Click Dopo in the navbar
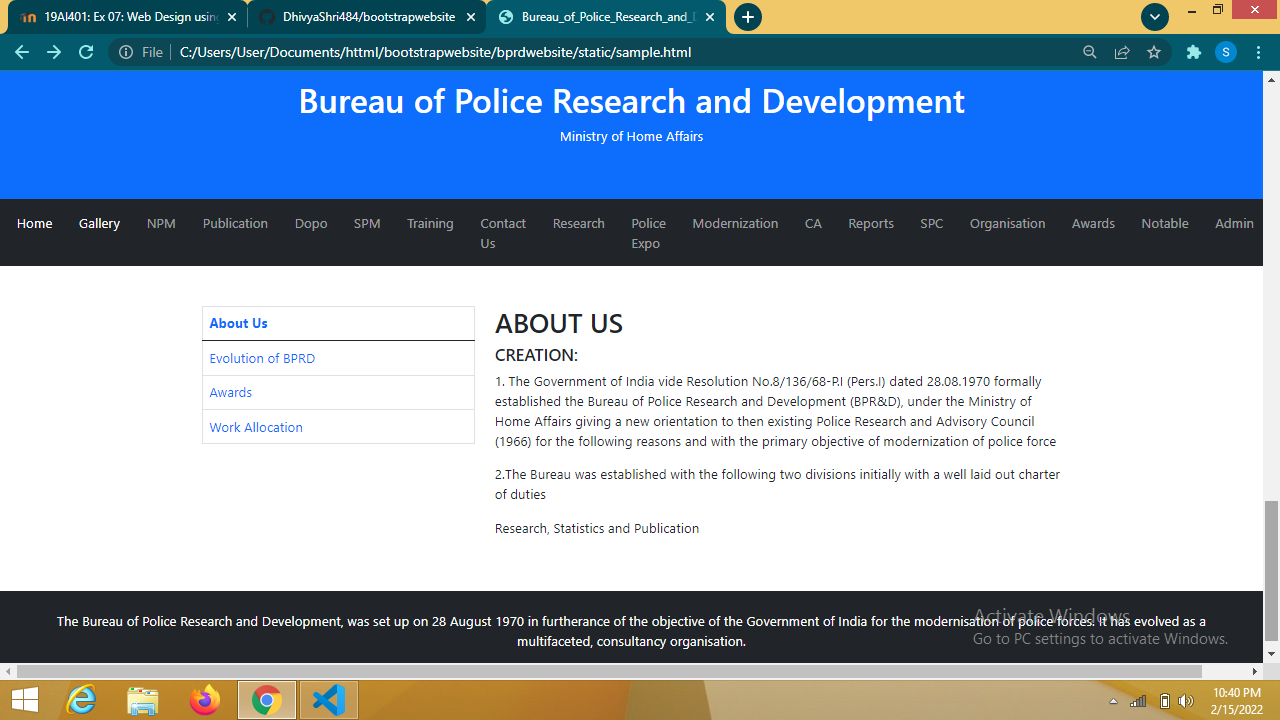This screenshot has width=1280, height=720. tap(311, 223)
